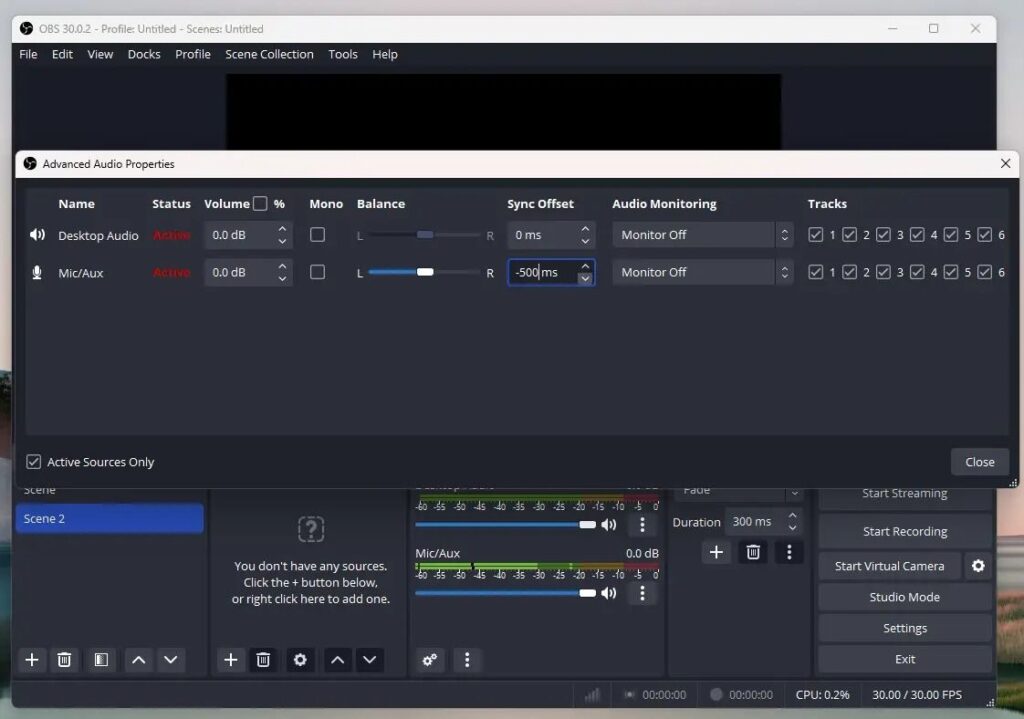Screen dimensions: 1024x719
Task: Remove selected source with trash icon
Action: (x=263, y=660)
